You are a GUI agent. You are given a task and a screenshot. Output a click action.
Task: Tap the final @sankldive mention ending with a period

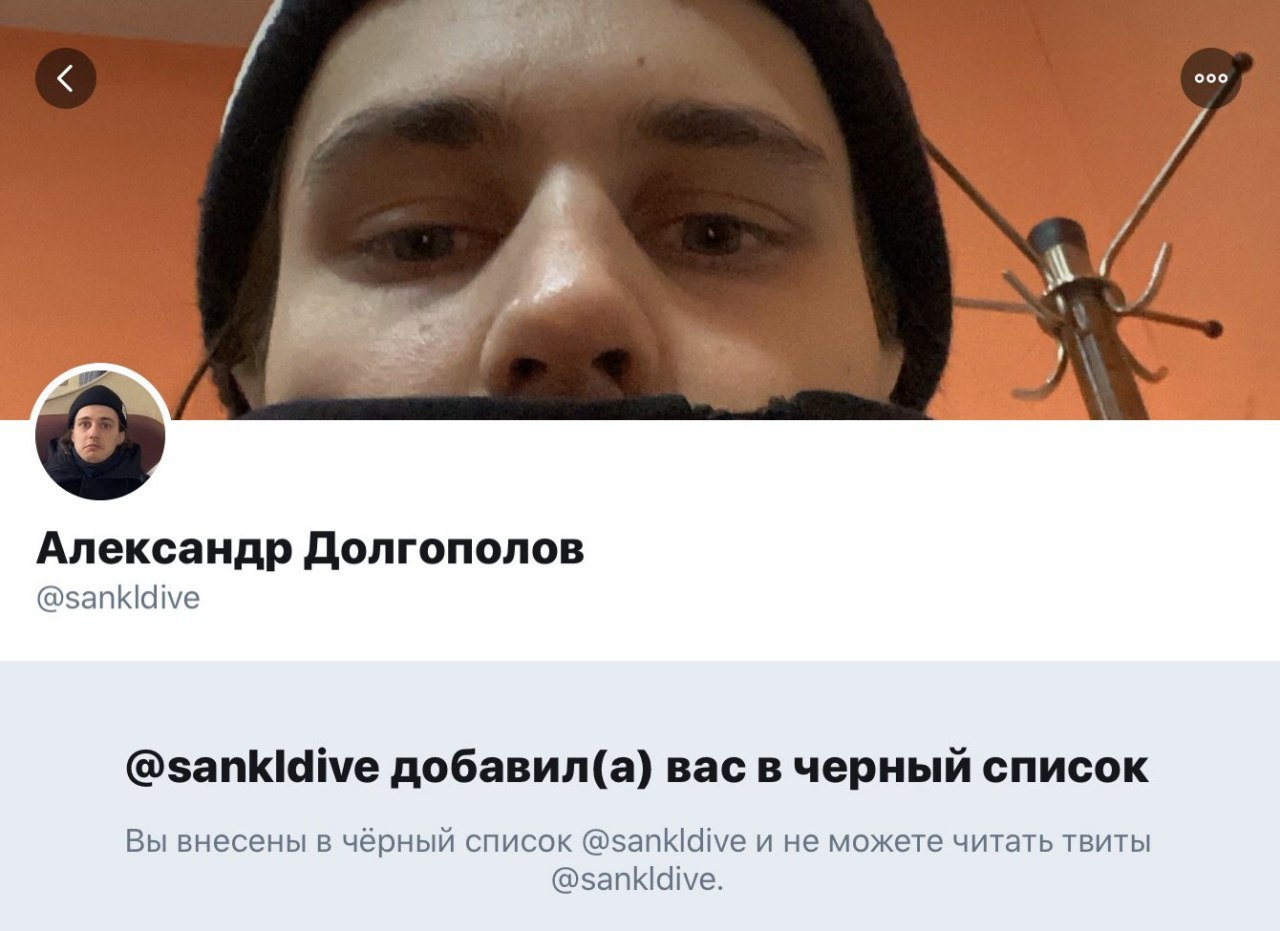click(637, 880)
